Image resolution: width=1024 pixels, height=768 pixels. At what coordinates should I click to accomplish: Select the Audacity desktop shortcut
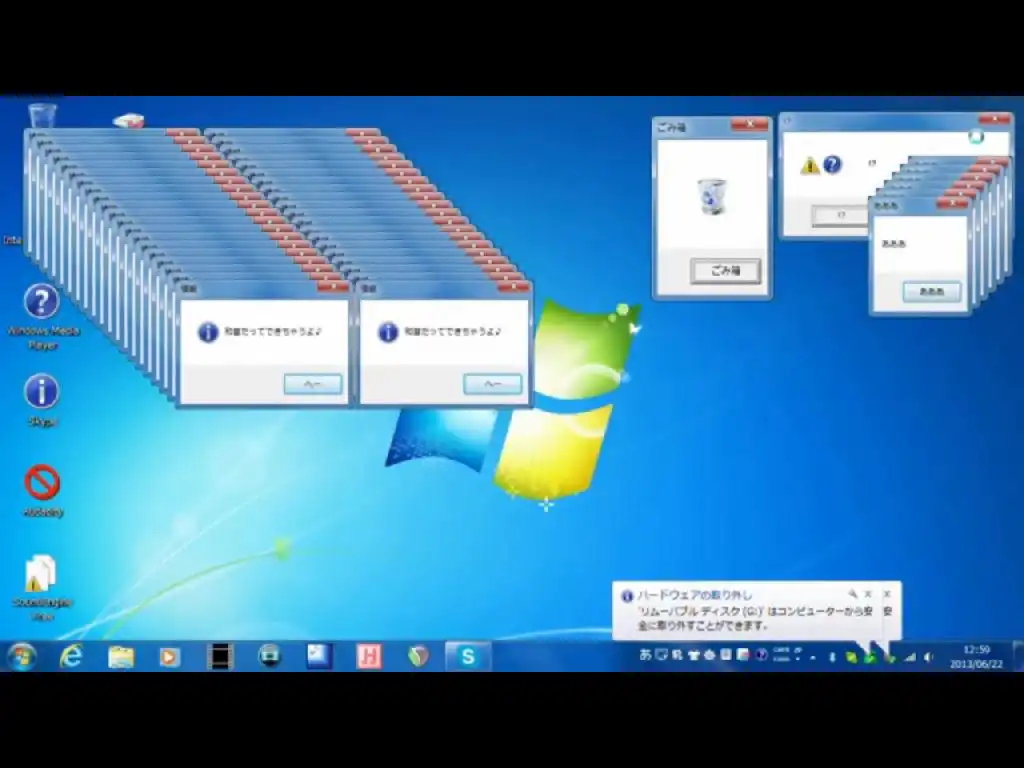(x=42, y=491)
